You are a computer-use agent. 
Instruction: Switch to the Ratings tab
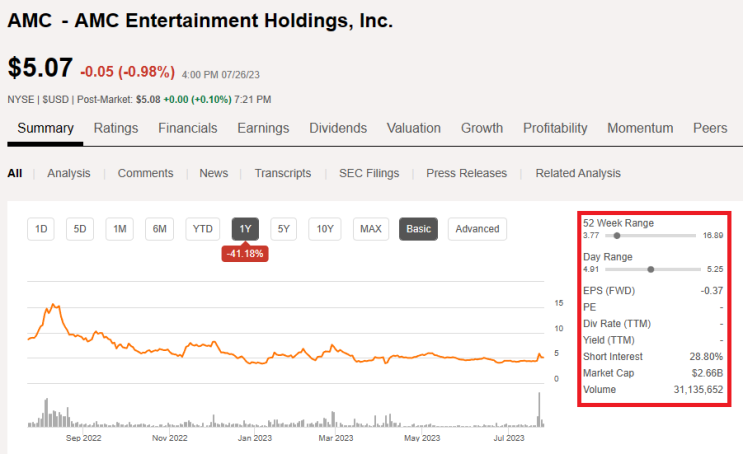tap(116, 128)
